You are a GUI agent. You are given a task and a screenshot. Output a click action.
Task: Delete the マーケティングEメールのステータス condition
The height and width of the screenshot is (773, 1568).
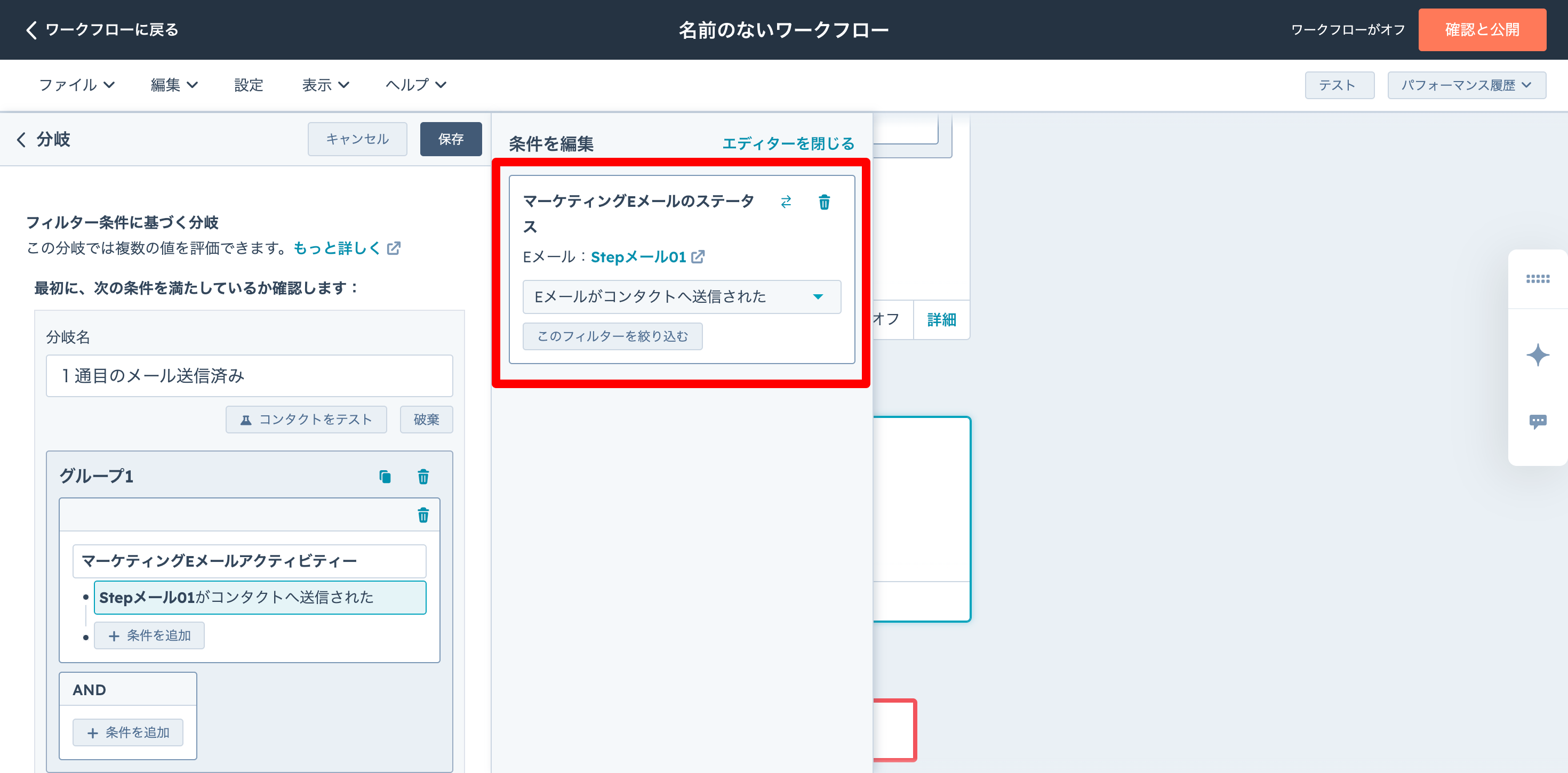(x=824, y=202)
